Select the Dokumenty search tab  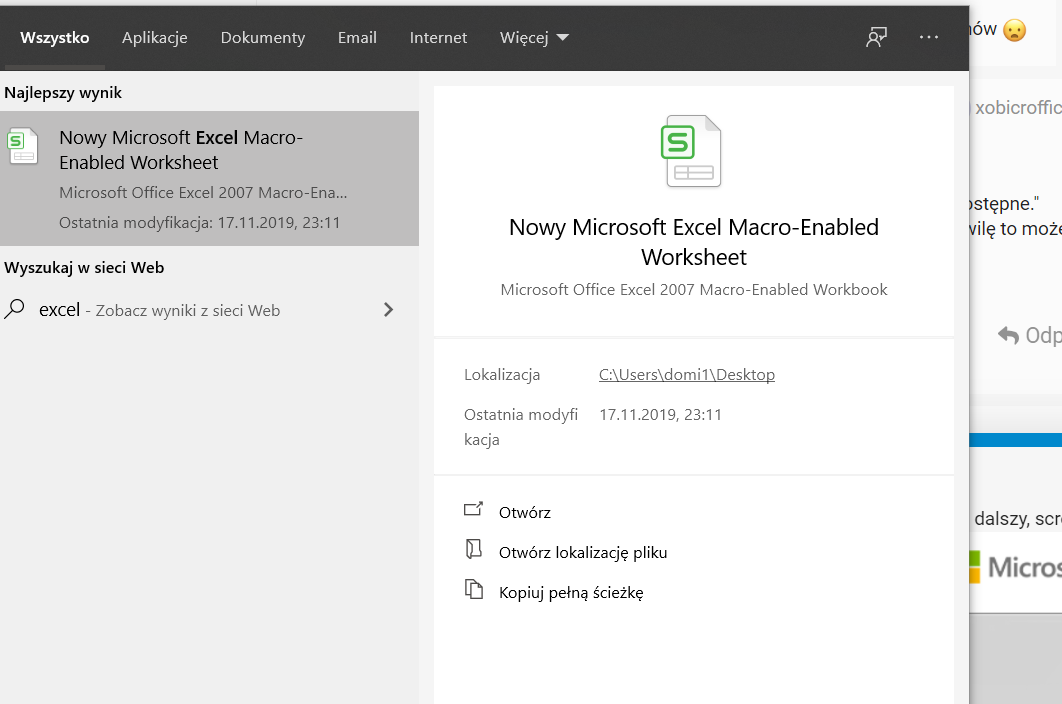(263, 37)
